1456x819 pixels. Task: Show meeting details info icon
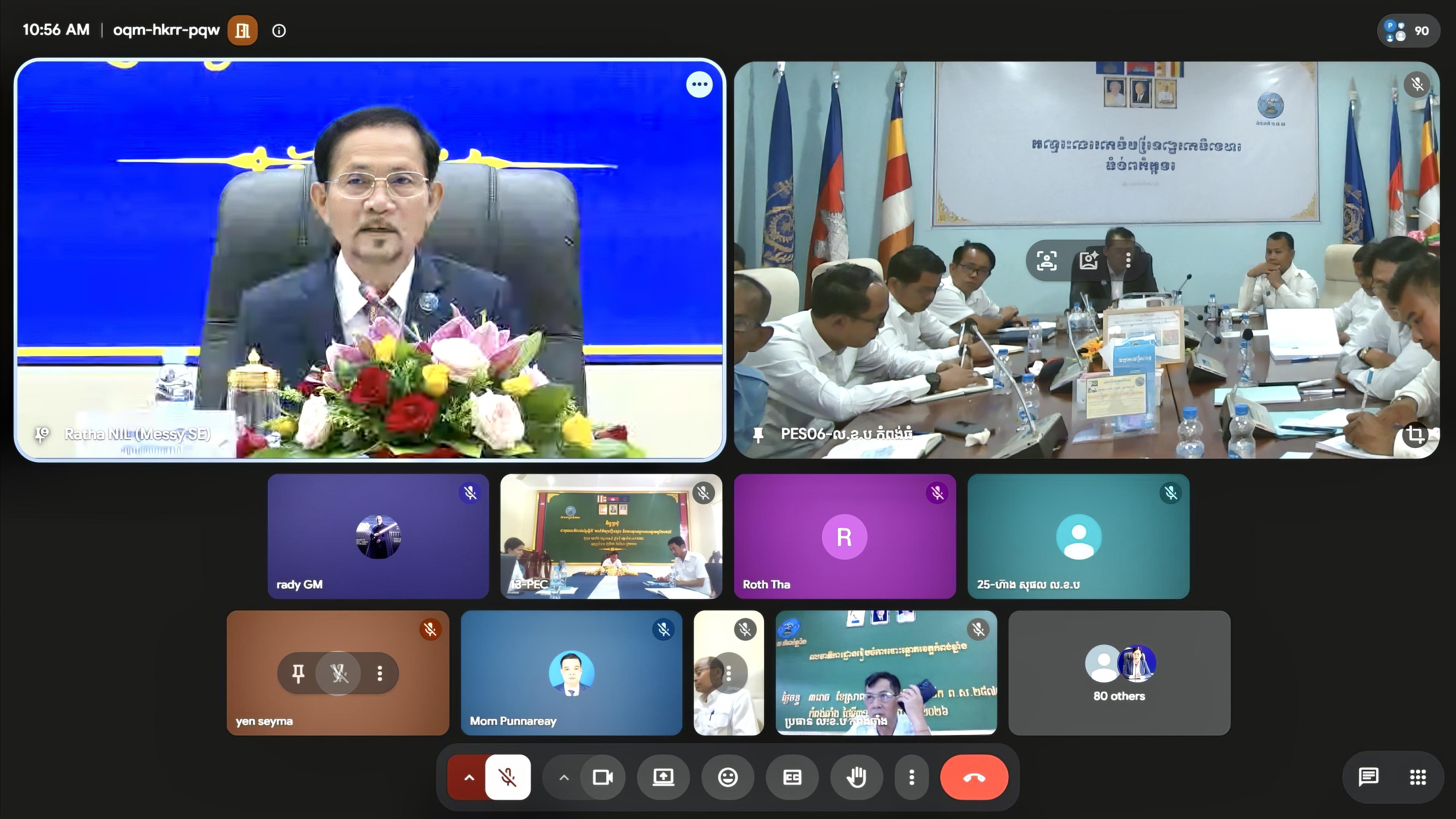(279, 31)
